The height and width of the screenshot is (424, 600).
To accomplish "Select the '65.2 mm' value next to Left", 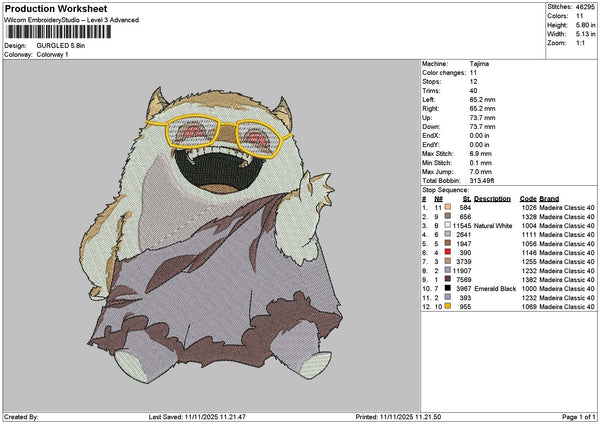I will tap(482, 100).
